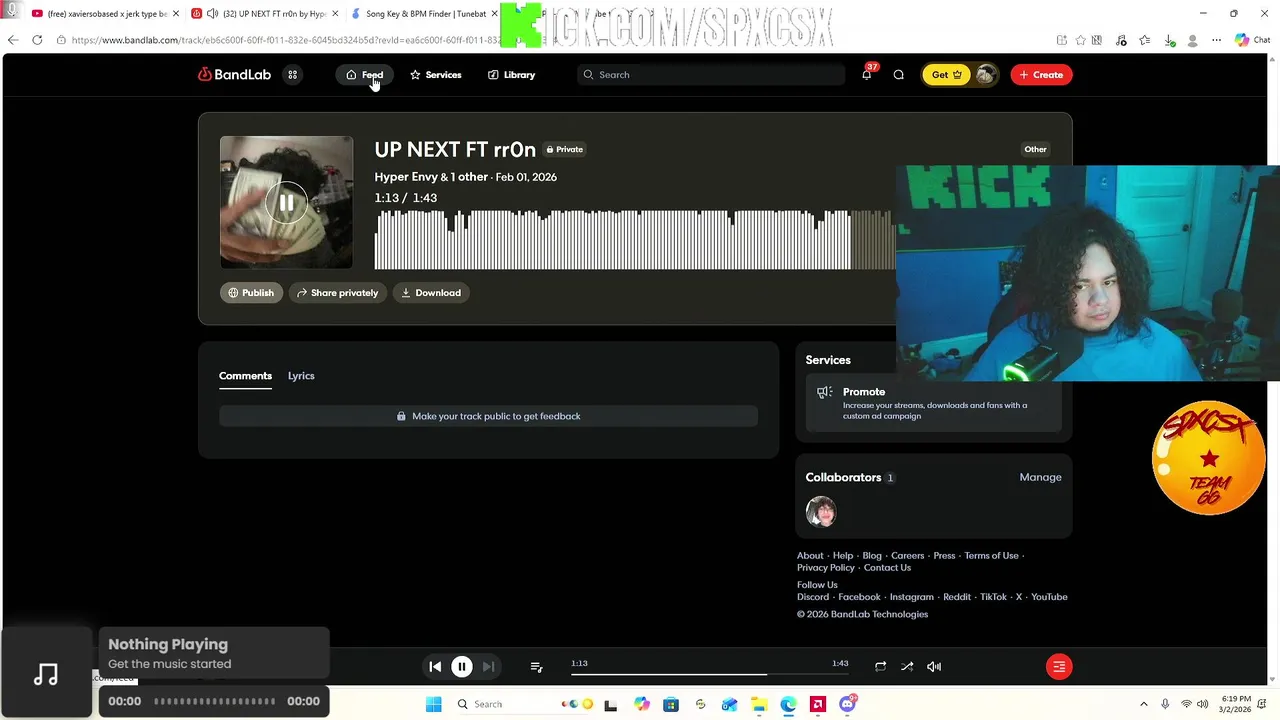Open the YouTube footer link
The image size is (1280, 720).
1049,597
